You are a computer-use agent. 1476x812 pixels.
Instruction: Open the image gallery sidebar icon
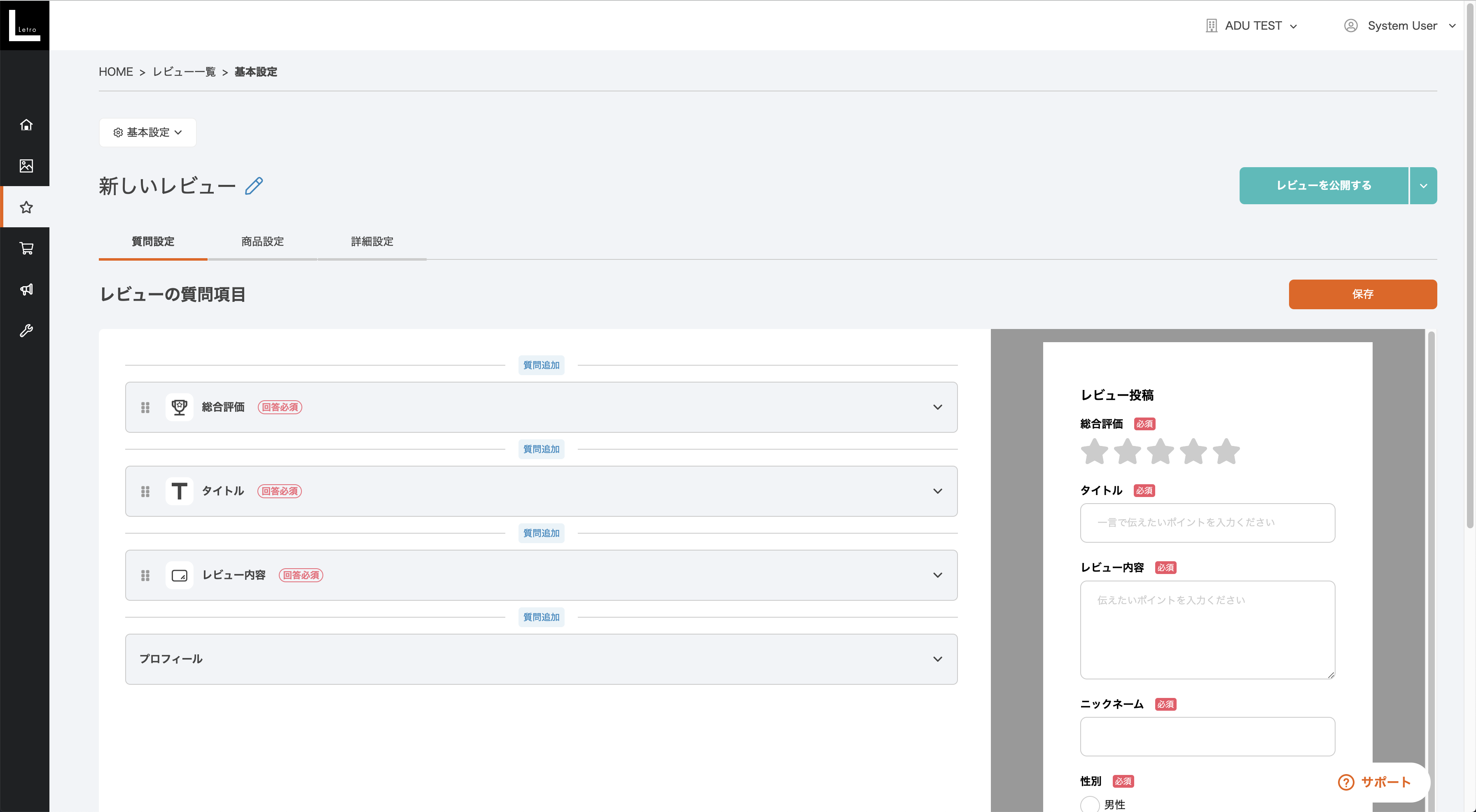pos(26,166)
